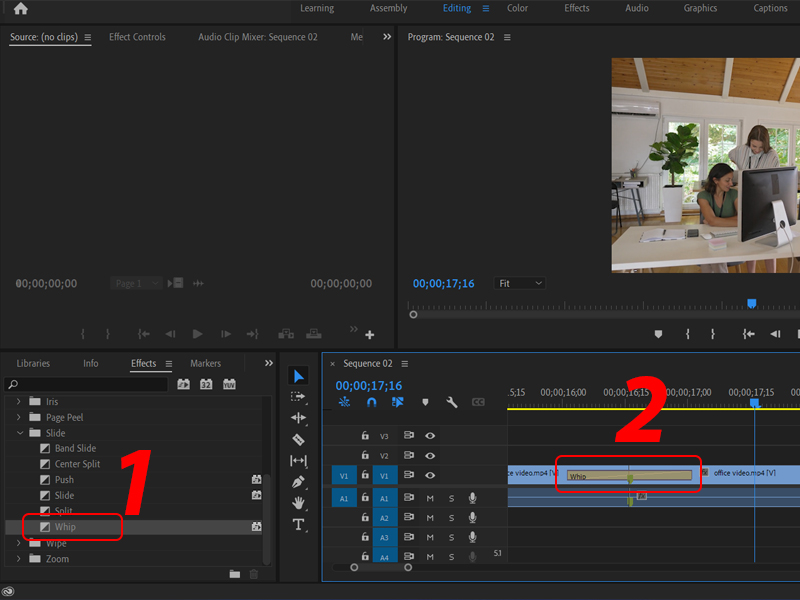The height and width of the screenshot is (600, 800).
Task: Mute the A1 audio track
Action: [432, 498]
